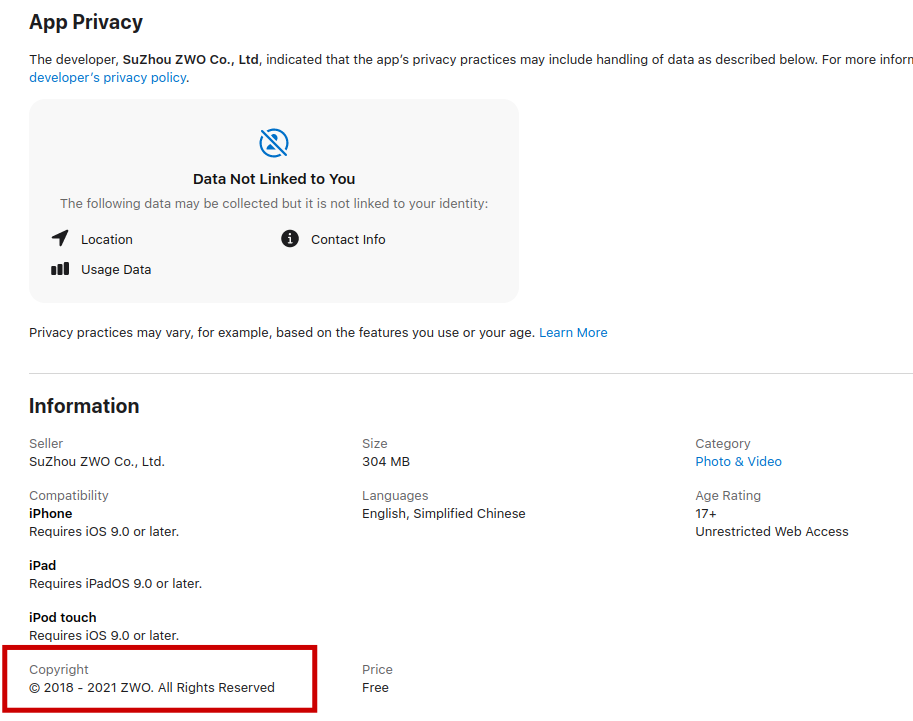The image size is (913, 721).
Task: Click the Usage Data bar chart icon
Action: [x=61, y=269]
